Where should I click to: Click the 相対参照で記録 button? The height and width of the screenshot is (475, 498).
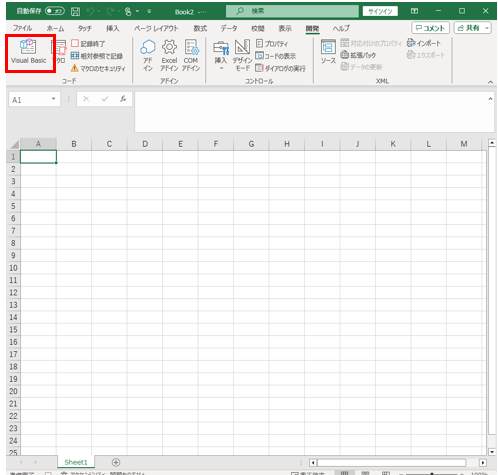click(x=97, y=56)
